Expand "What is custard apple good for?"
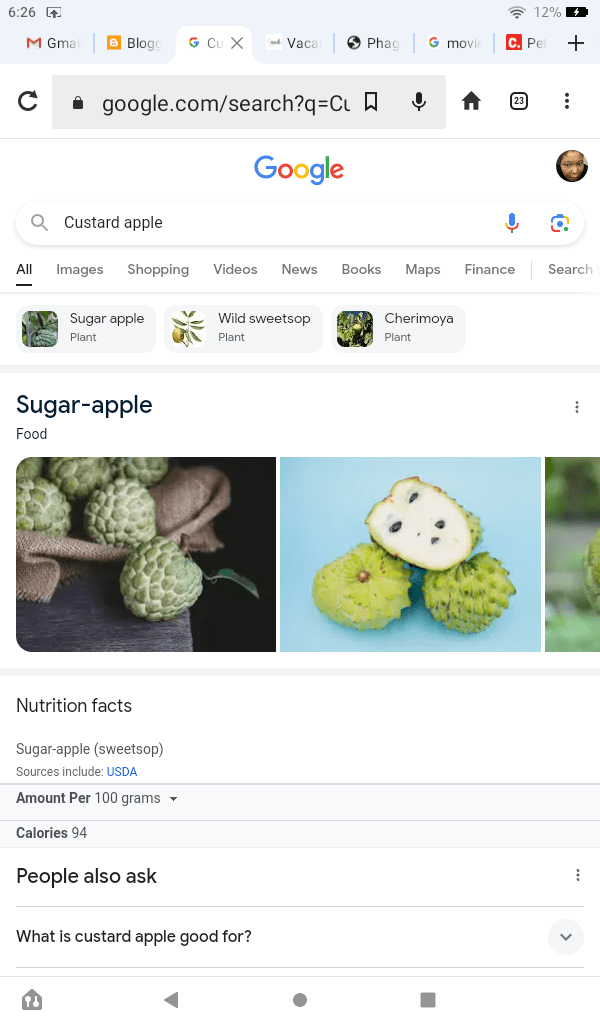This screenshot has height=1024, width=600. click(x=565, y=937)
